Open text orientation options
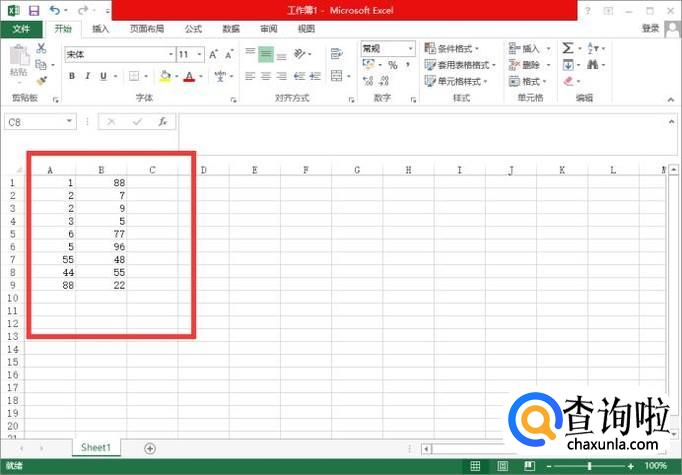682x475 pixels. point(300,54)
